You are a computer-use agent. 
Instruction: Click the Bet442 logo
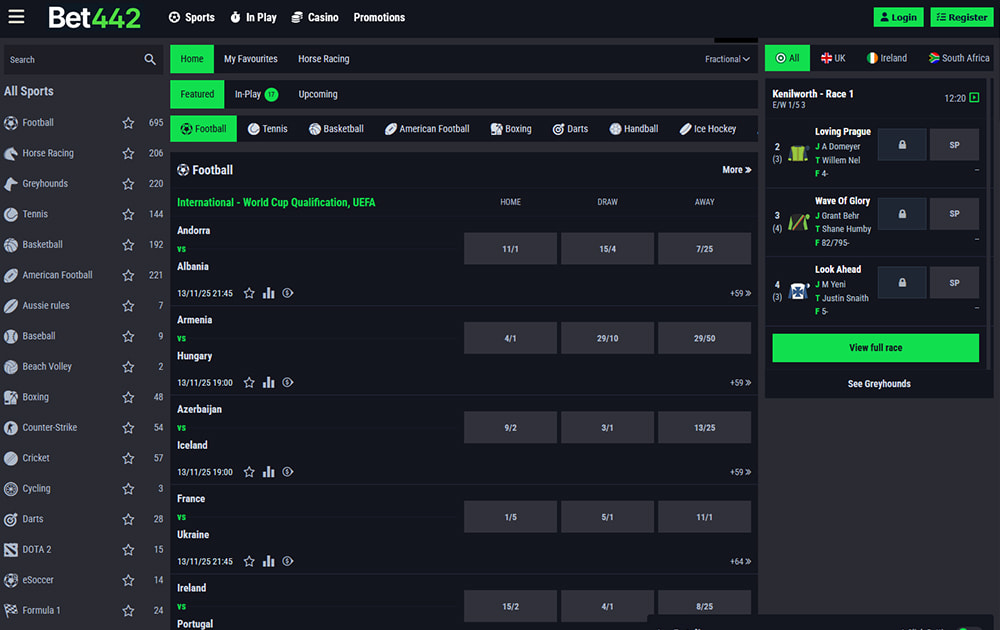click(x=95, y=17)
